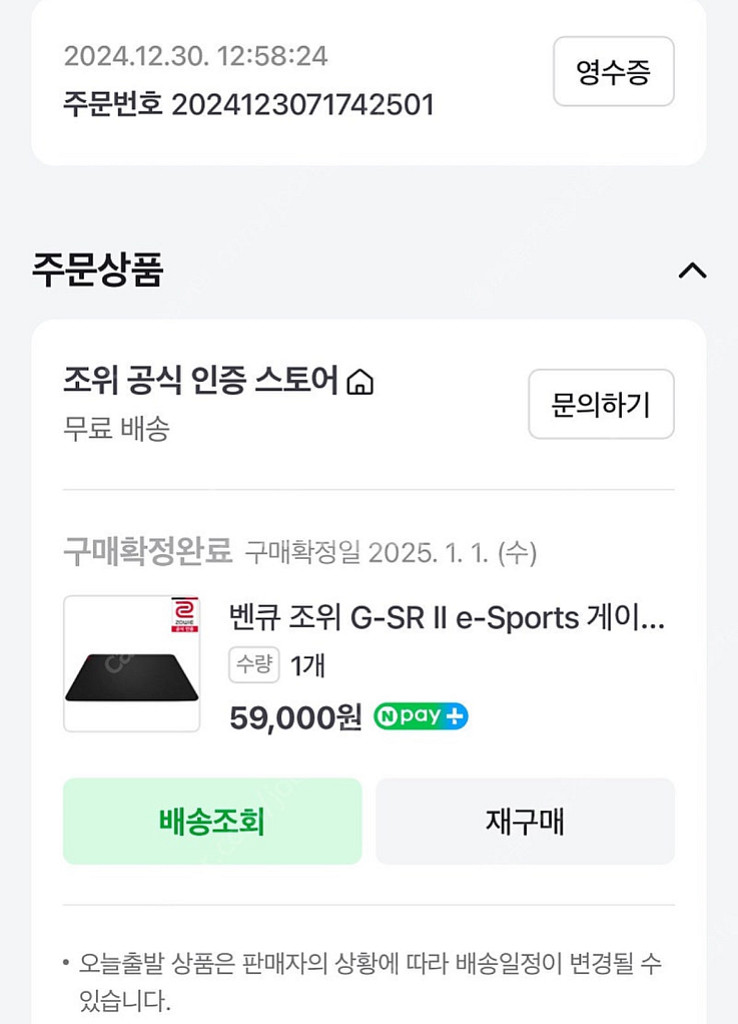Tap the 문의하기 inquiry button

[601, 404]
